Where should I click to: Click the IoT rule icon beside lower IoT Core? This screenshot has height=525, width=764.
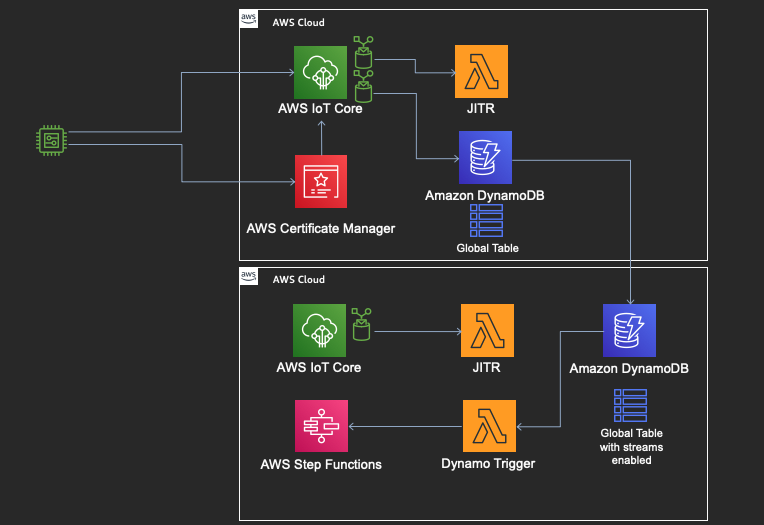click(361, 324)
